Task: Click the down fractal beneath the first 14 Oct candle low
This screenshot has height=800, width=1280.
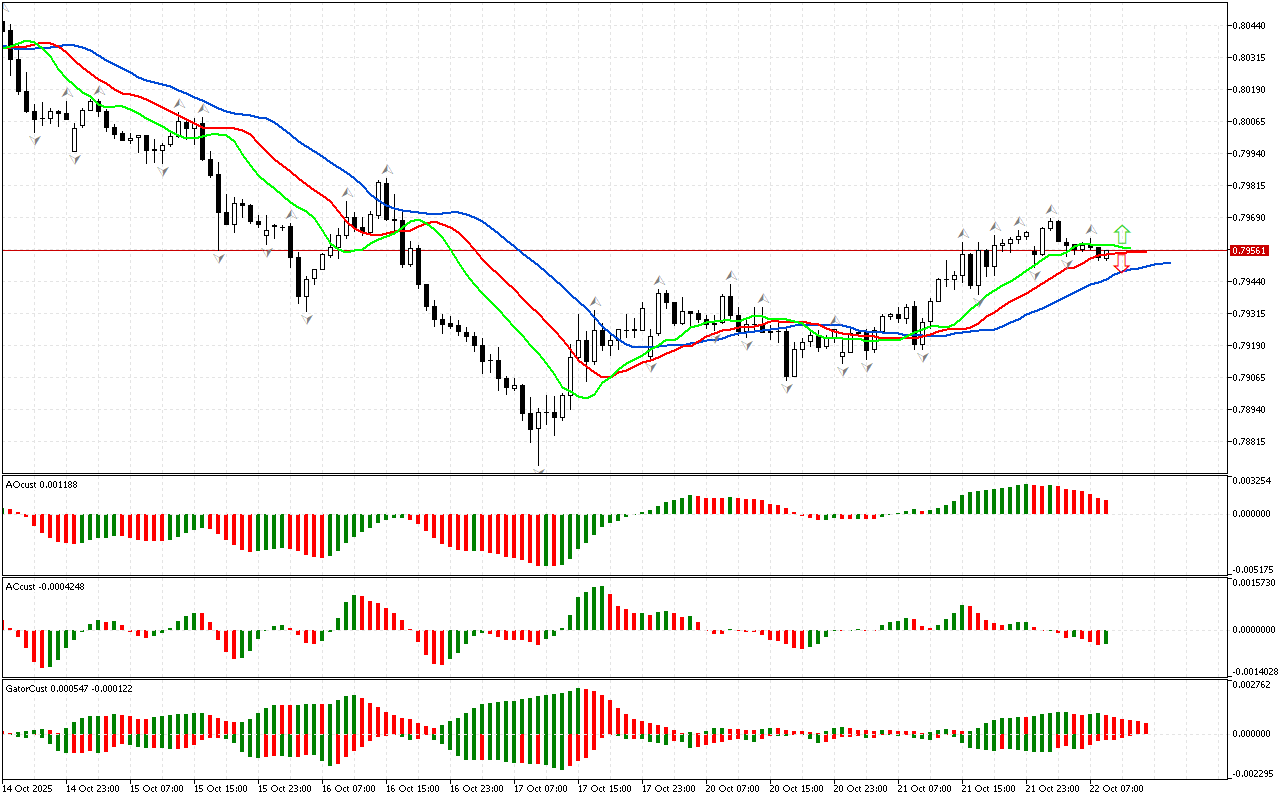Action: tap(35, 140)
